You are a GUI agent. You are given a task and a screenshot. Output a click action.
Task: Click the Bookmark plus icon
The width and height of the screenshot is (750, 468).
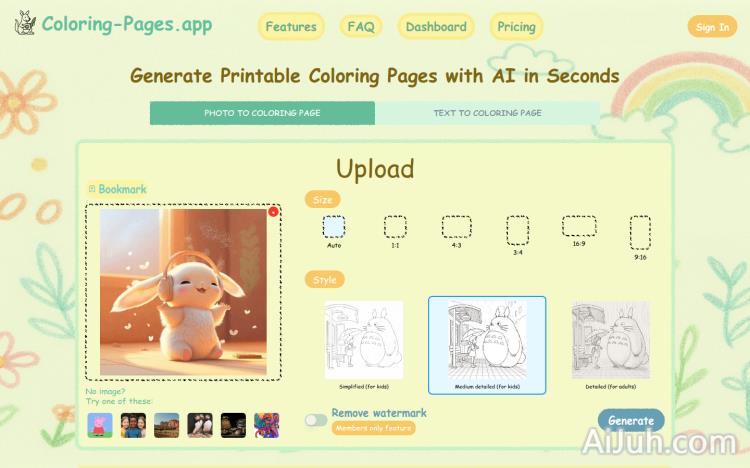point(92,189)
